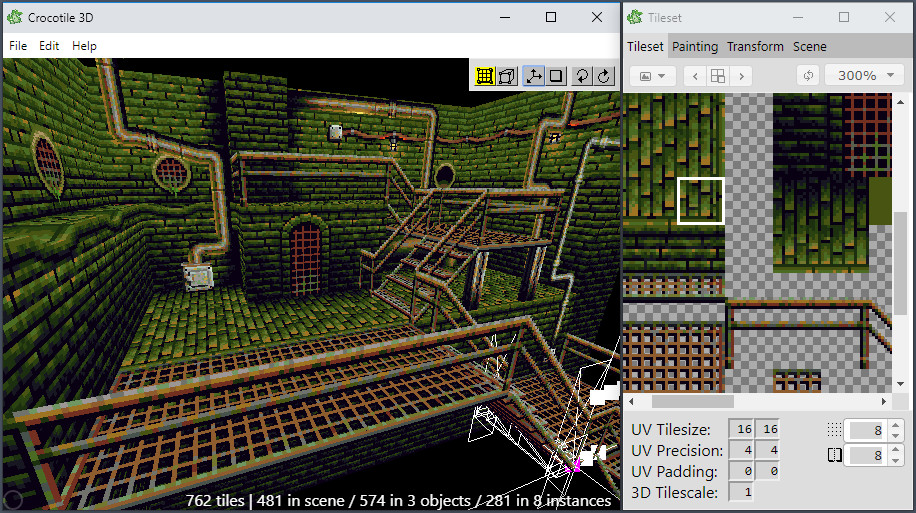Open the 300% zoom dropdown
Image resolution: width=916 pixels, height=513 pixels.
865,76
